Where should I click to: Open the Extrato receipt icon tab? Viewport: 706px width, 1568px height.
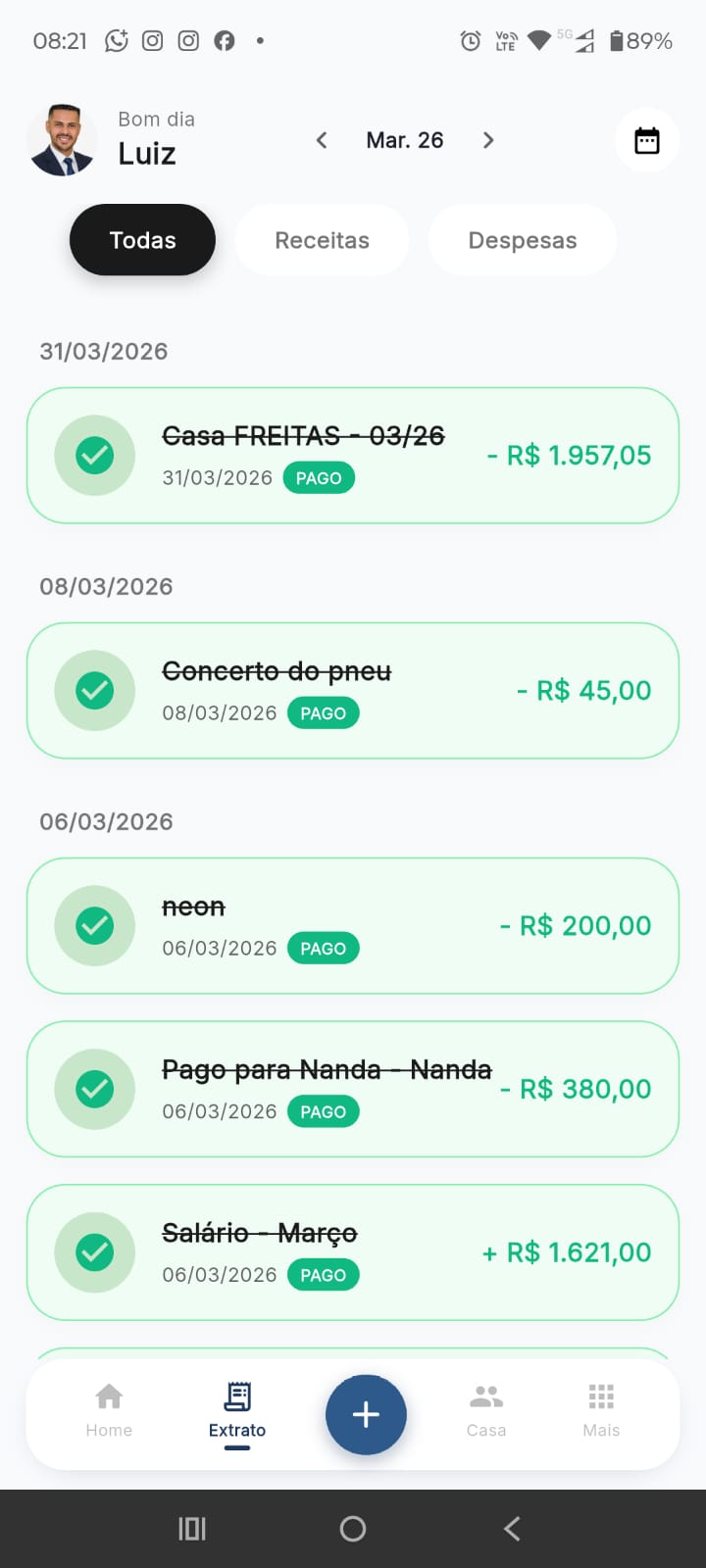pos(237,1396)
